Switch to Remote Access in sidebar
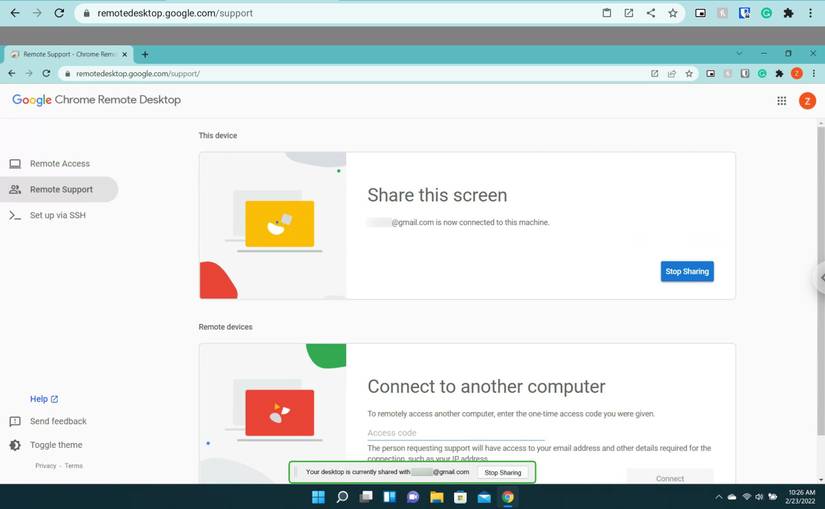825x509 pixels. (59, 164)
